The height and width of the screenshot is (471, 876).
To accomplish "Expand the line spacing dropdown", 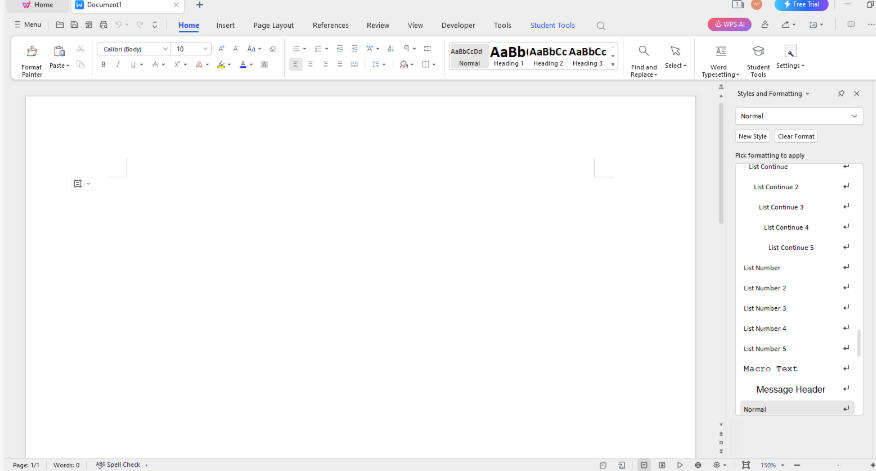I will (x=384, y=65).
